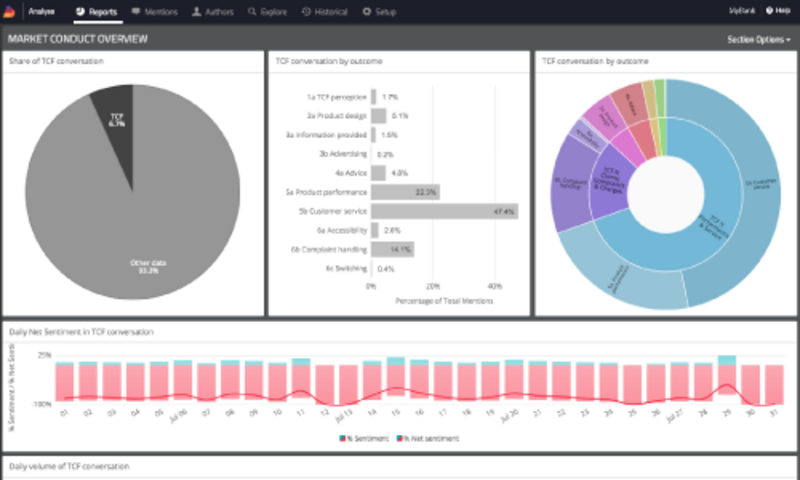Click the '47.4%' value label
800x480 pixels.
pyautogui.click(x=504, y=211)
